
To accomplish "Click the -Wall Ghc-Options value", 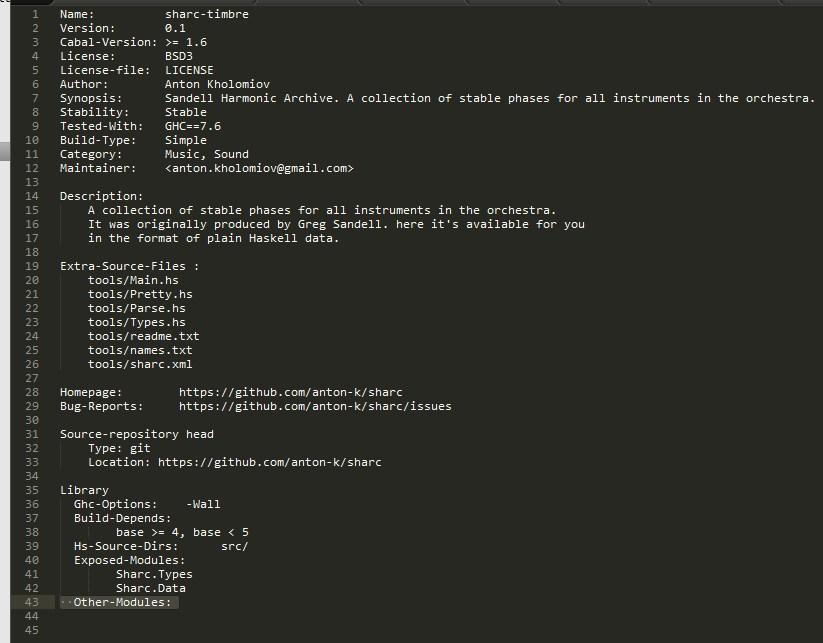I will (203, 504).
